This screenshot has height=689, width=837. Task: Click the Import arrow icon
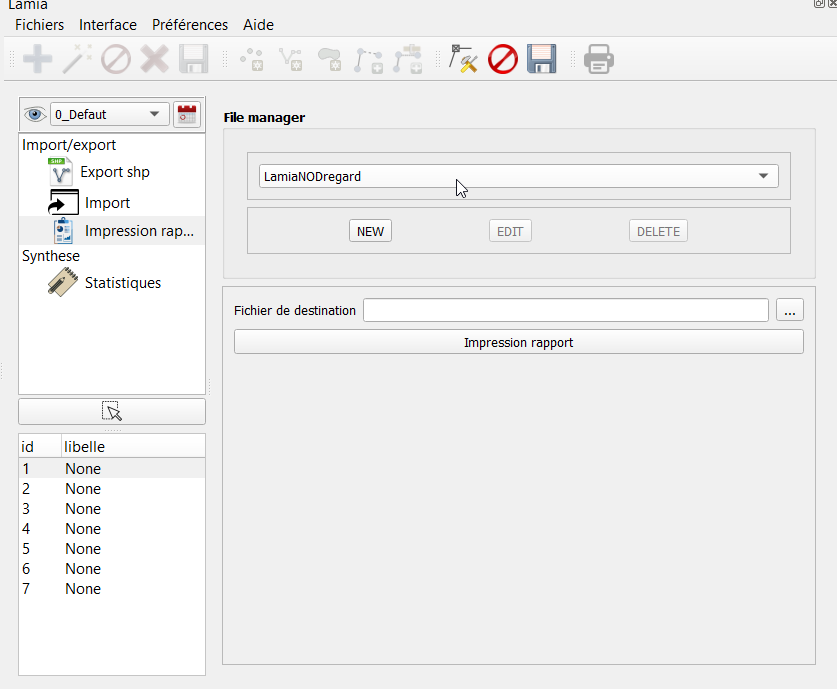click(64, 202)
